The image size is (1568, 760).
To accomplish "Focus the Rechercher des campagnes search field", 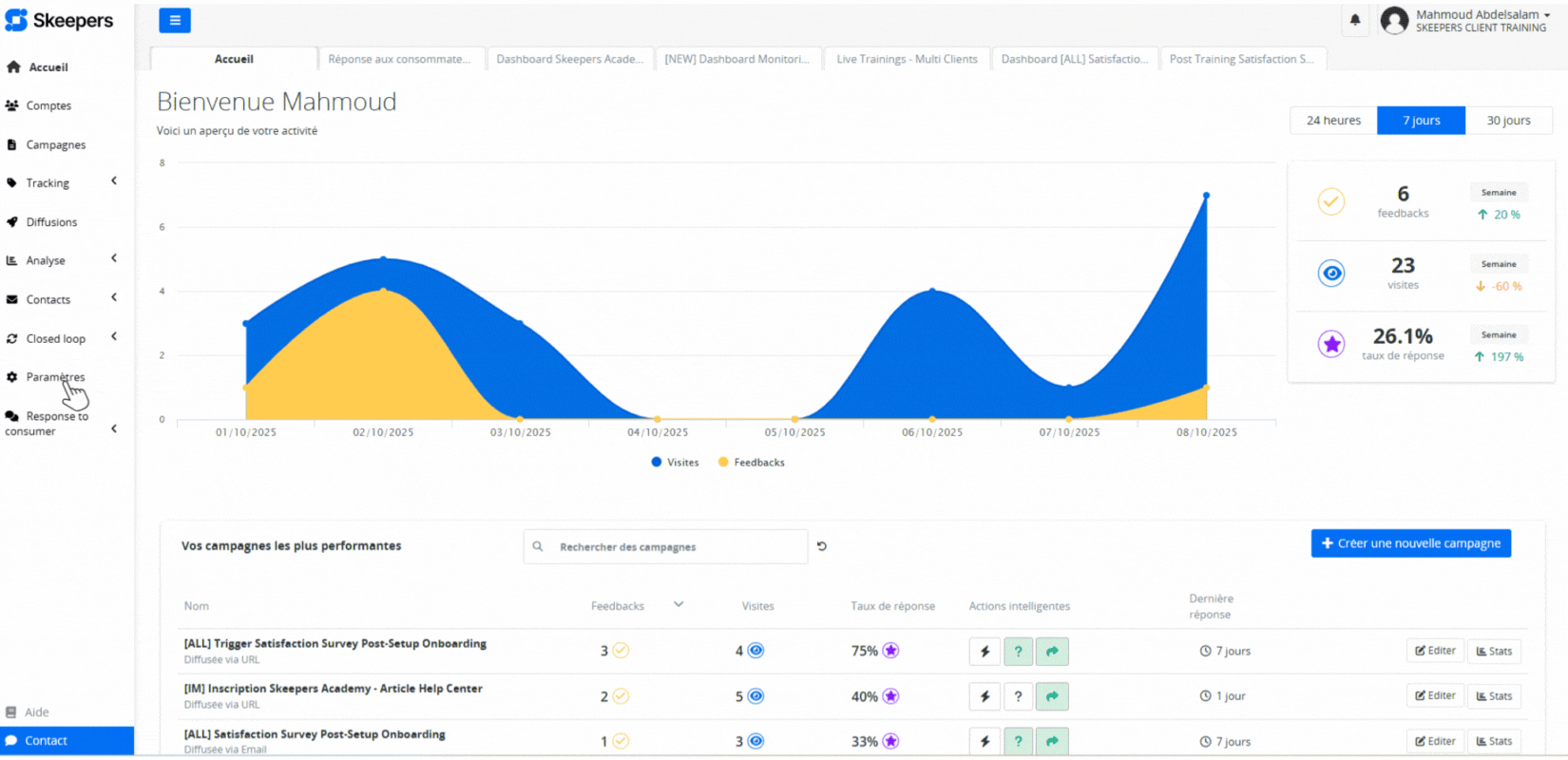I will (x=675, y=547).
